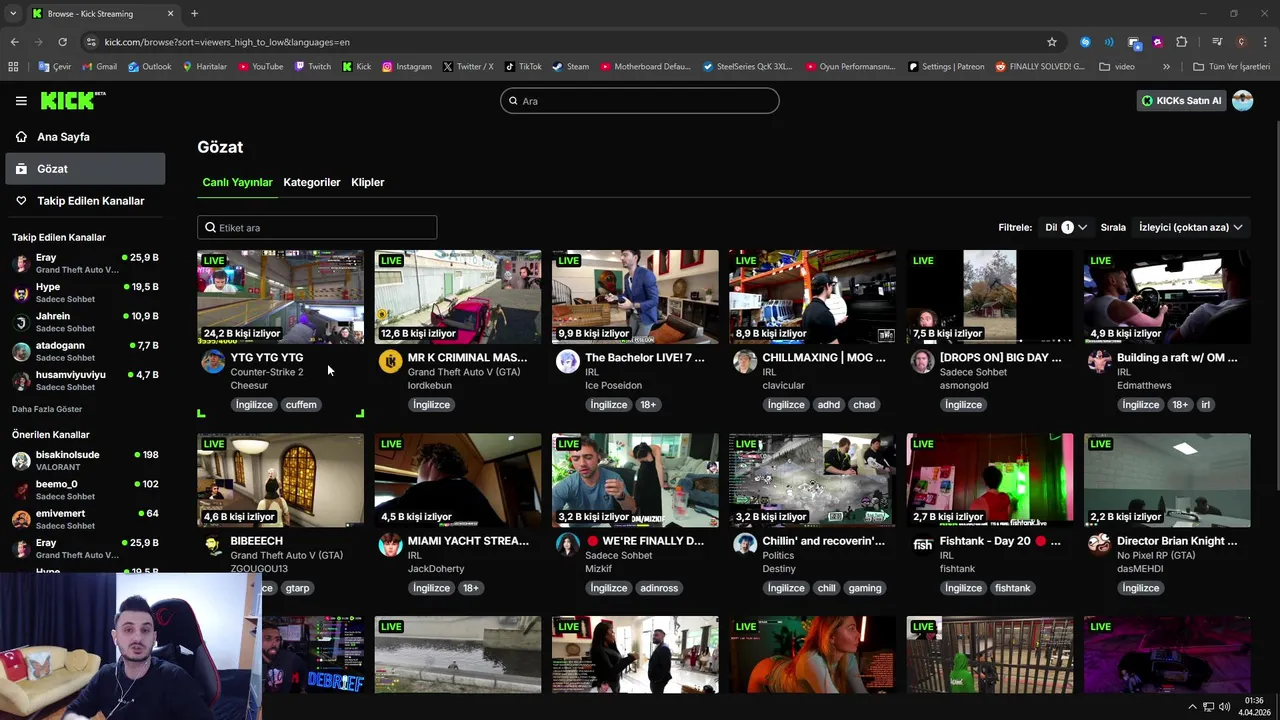This screenshot has width=1280, height=720.
Task: Click Destiny channel avatar
Action: tap(745, 544)
